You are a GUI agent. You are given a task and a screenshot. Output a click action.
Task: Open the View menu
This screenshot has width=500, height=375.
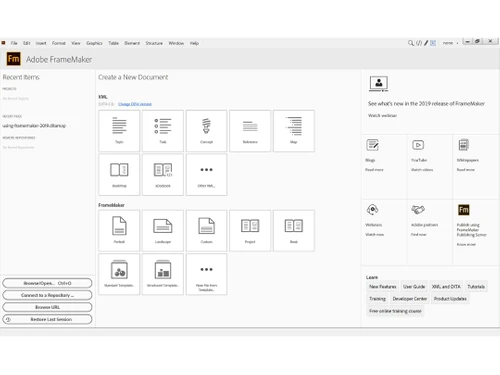(x=76, y=43)
